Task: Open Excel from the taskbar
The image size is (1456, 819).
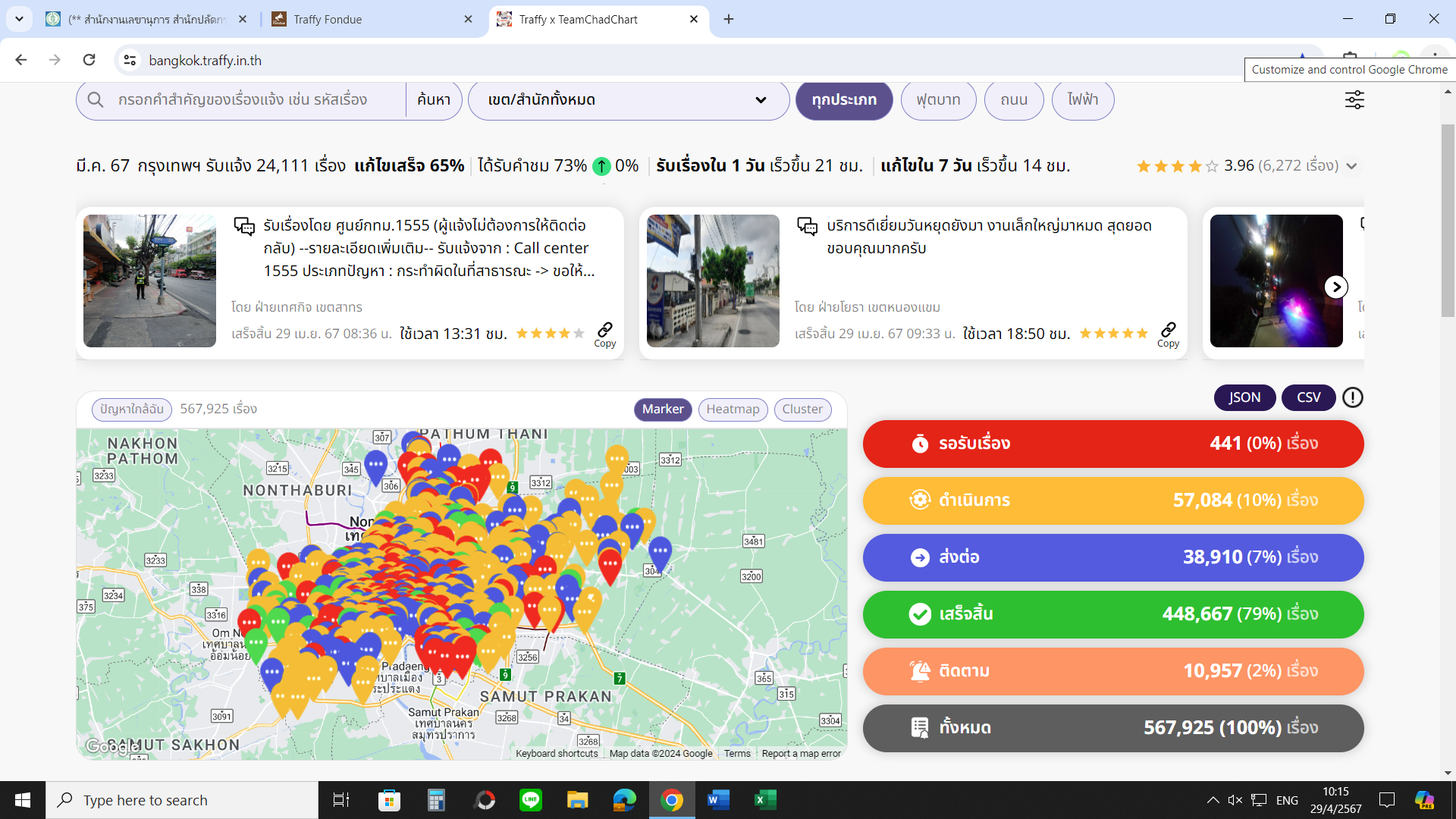Action: [x=765, y=800]
